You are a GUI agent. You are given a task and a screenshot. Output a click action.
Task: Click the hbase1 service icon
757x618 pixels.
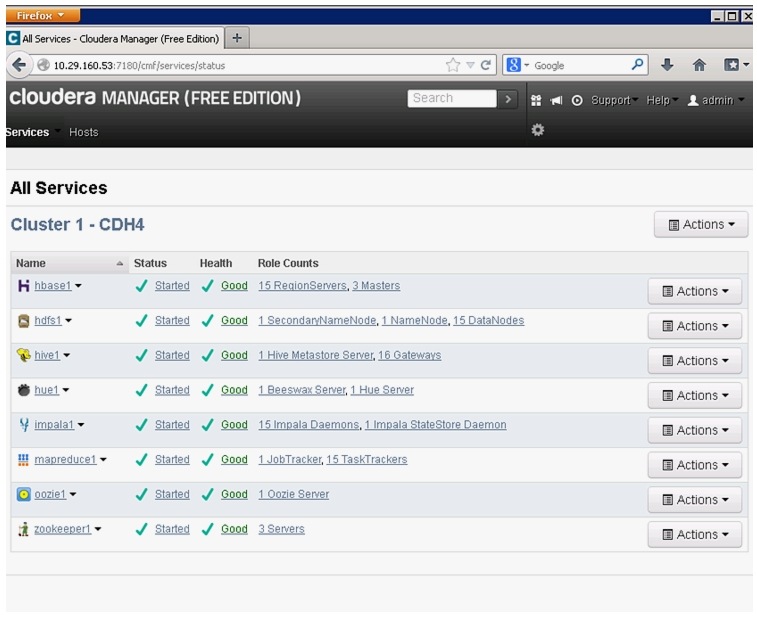(24, 286)
